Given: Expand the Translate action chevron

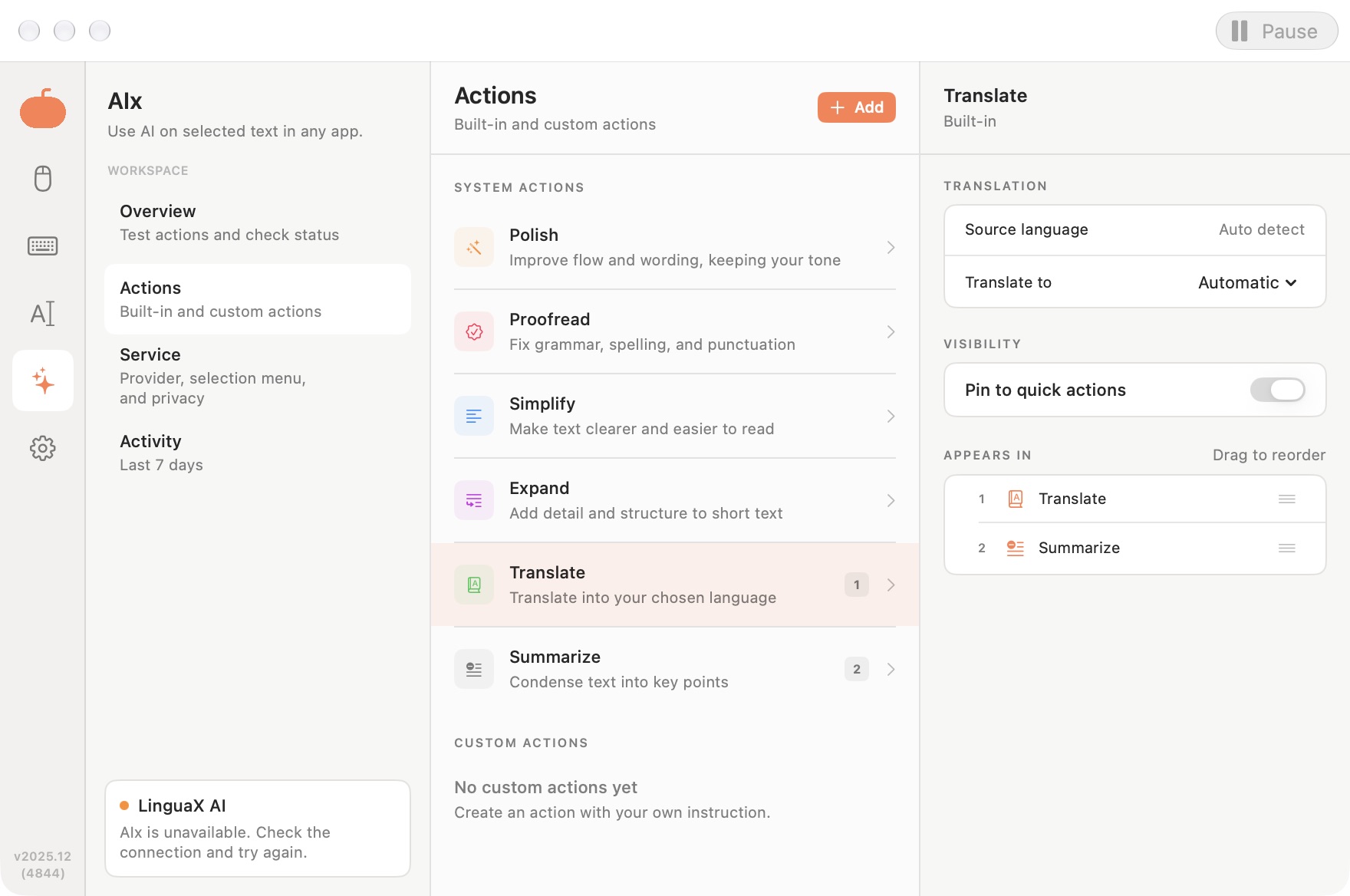Looking at the screenshot, I should [x=891, y=585].
